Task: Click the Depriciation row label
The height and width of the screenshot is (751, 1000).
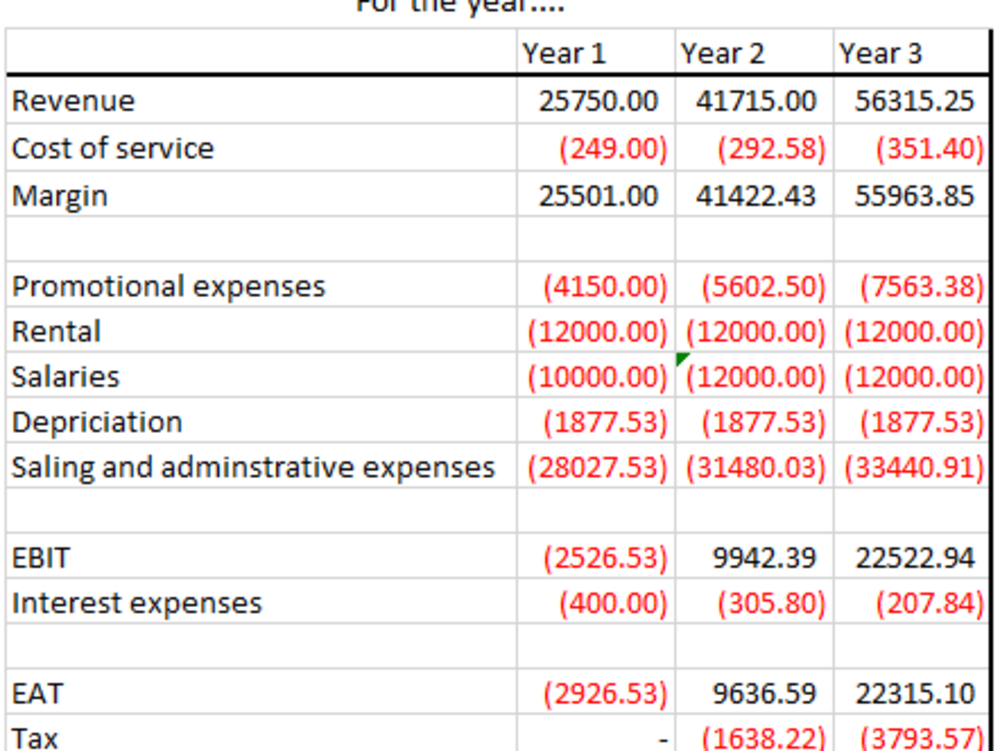Action: [x=97, y=423]
